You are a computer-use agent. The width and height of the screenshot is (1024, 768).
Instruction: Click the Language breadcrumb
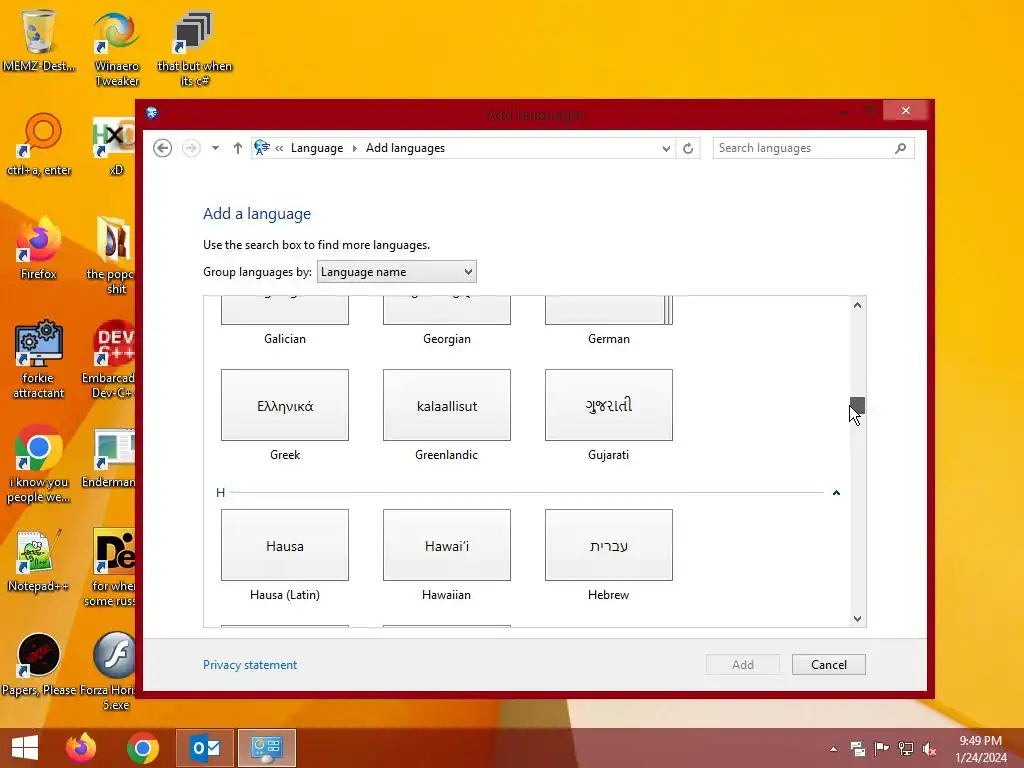click(x=317, y=148)
